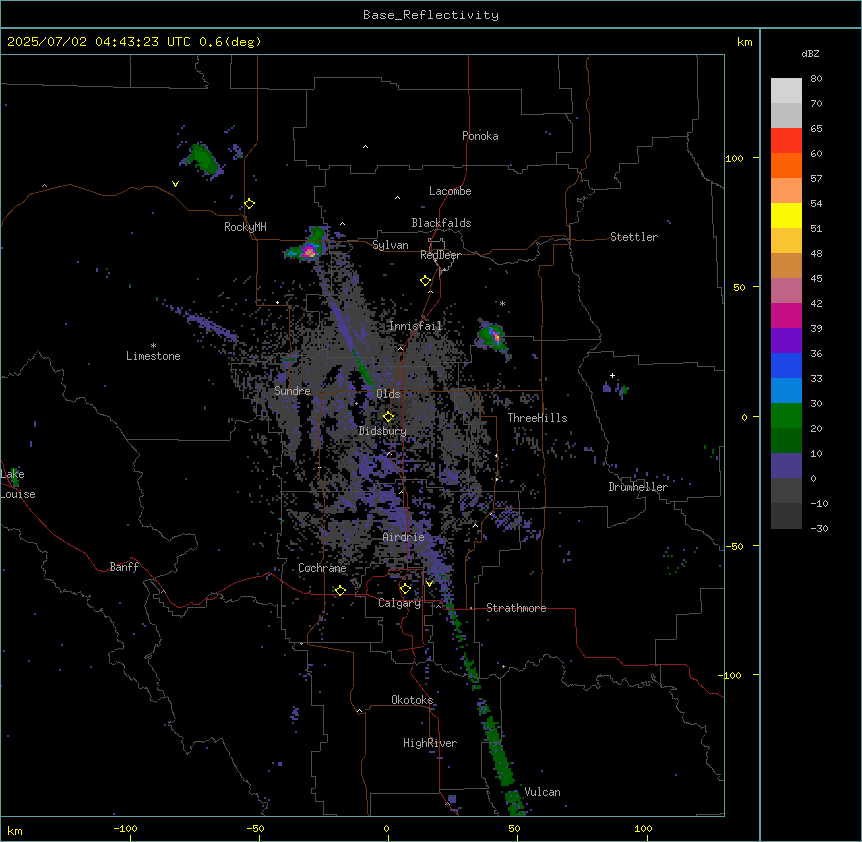Image resolution: width=862 pixels, height=842 pixels.
Task: Click the magenta 39-42 dBZ legend swatch
Action: (786, 315)
